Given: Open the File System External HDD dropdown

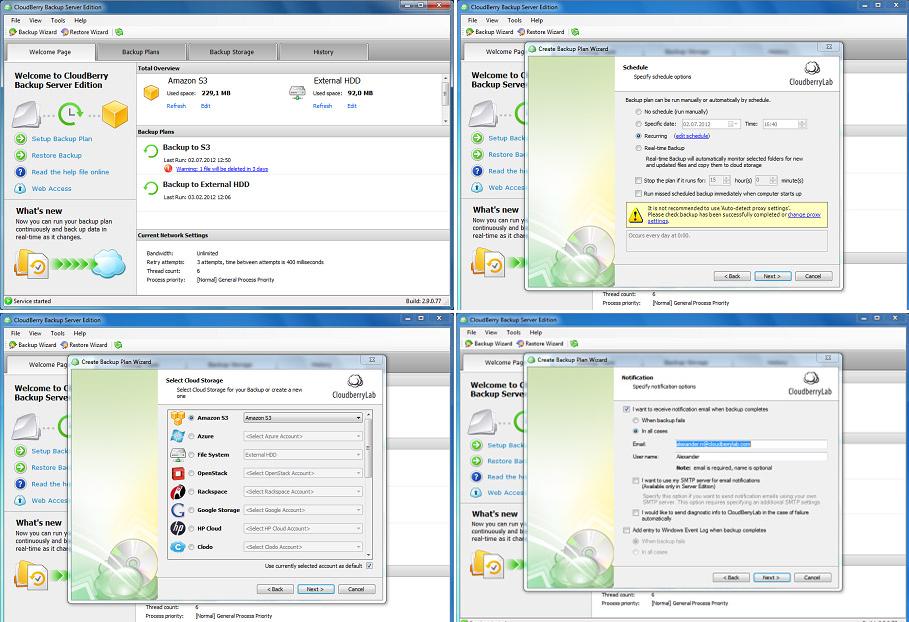Looking at the screenshot, I should pyautogui.click(x=303, y=454).
